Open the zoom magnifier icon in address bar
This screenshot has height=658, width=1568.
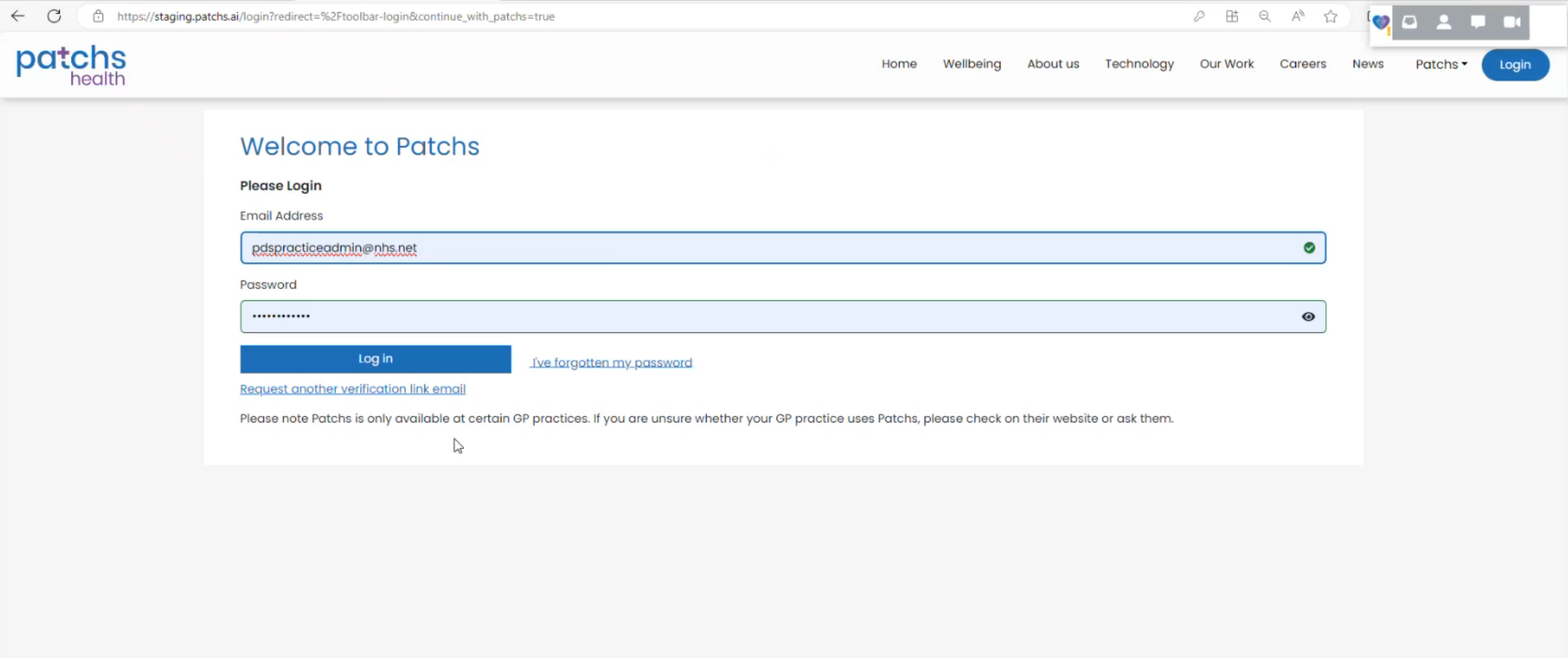pos(1265,16)
